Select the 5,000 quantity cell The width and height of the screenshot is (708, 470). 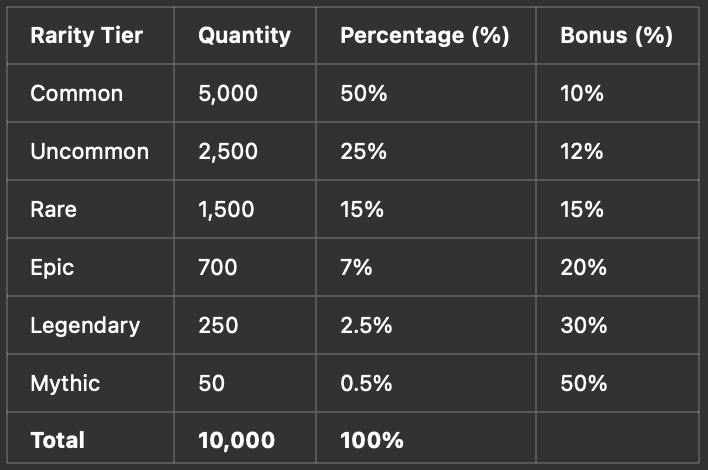[x=228, y=94]
